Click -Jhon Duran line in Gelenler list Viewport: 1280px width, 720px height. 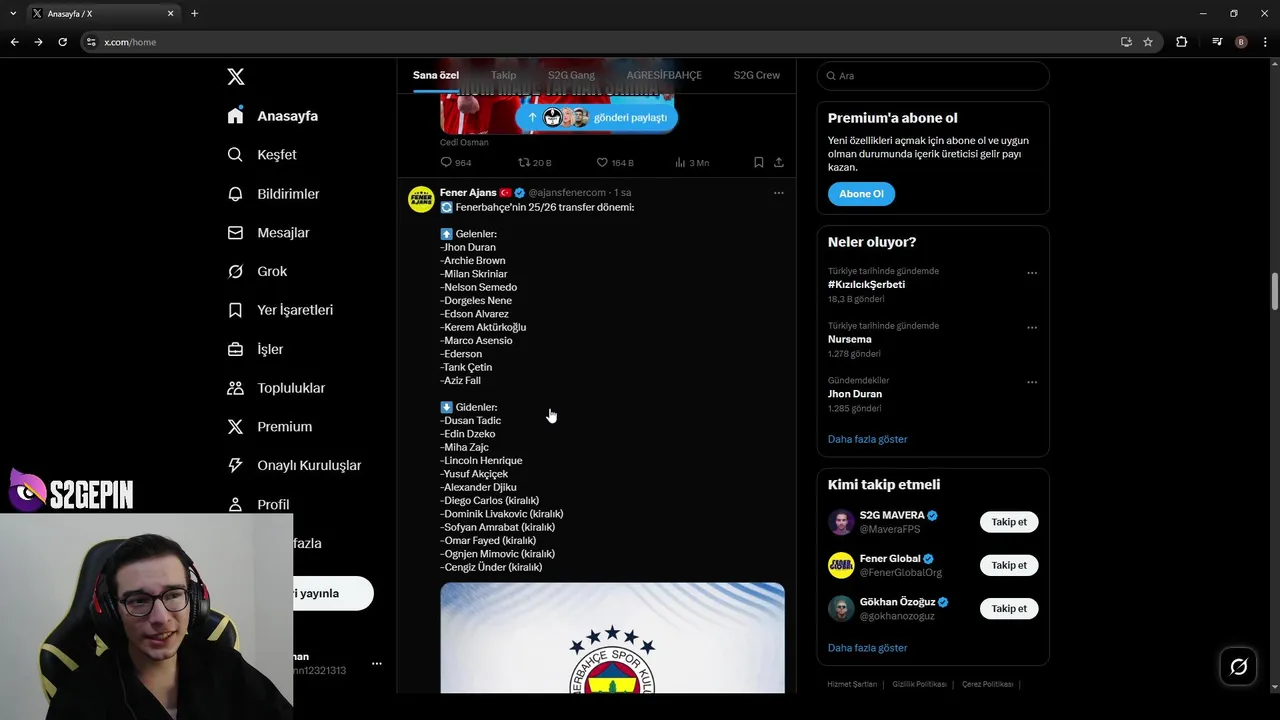(x=468, y=247)
